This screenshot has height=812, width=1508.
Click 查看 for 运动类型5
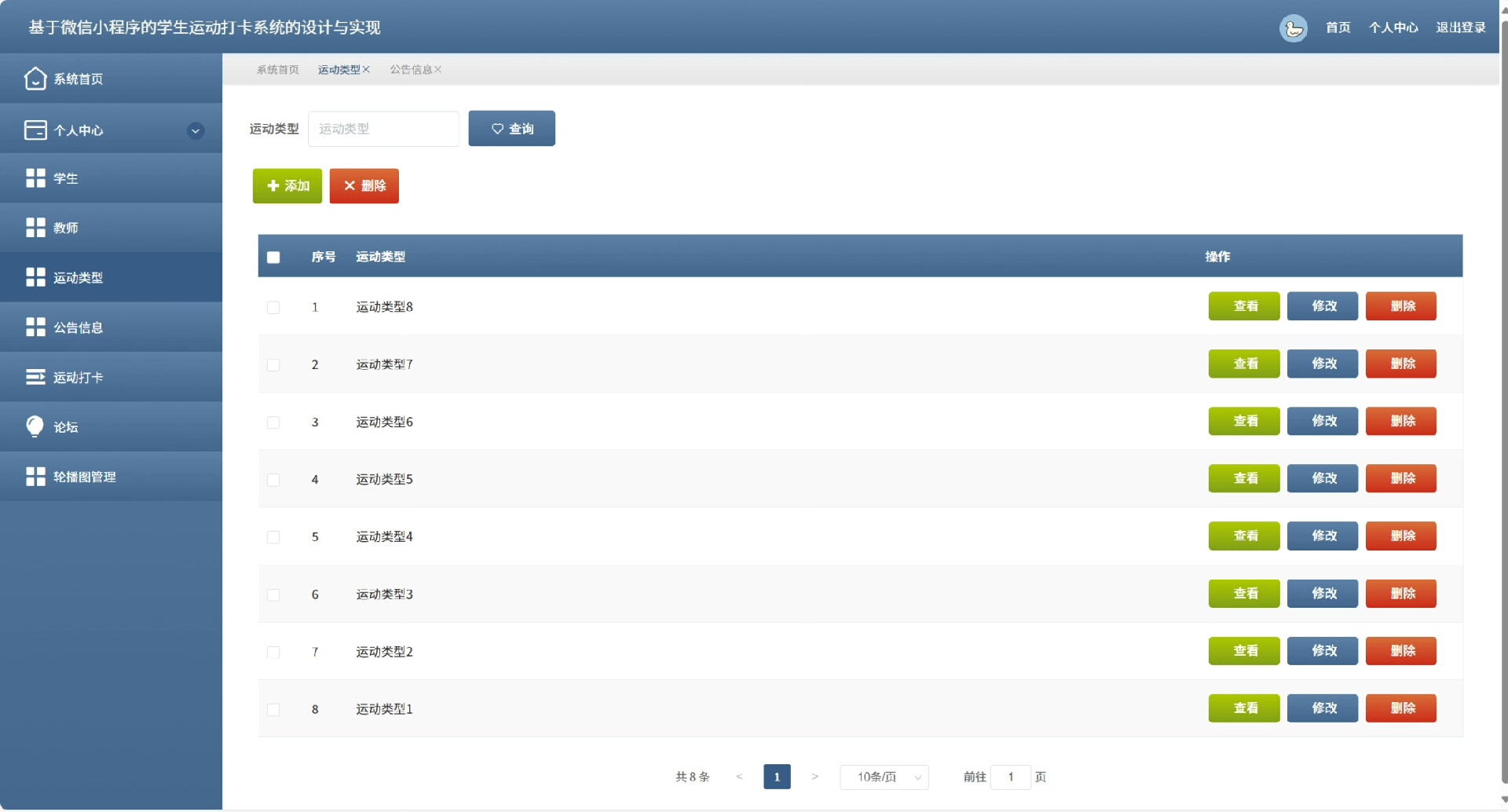click(x=1244, y=478)
